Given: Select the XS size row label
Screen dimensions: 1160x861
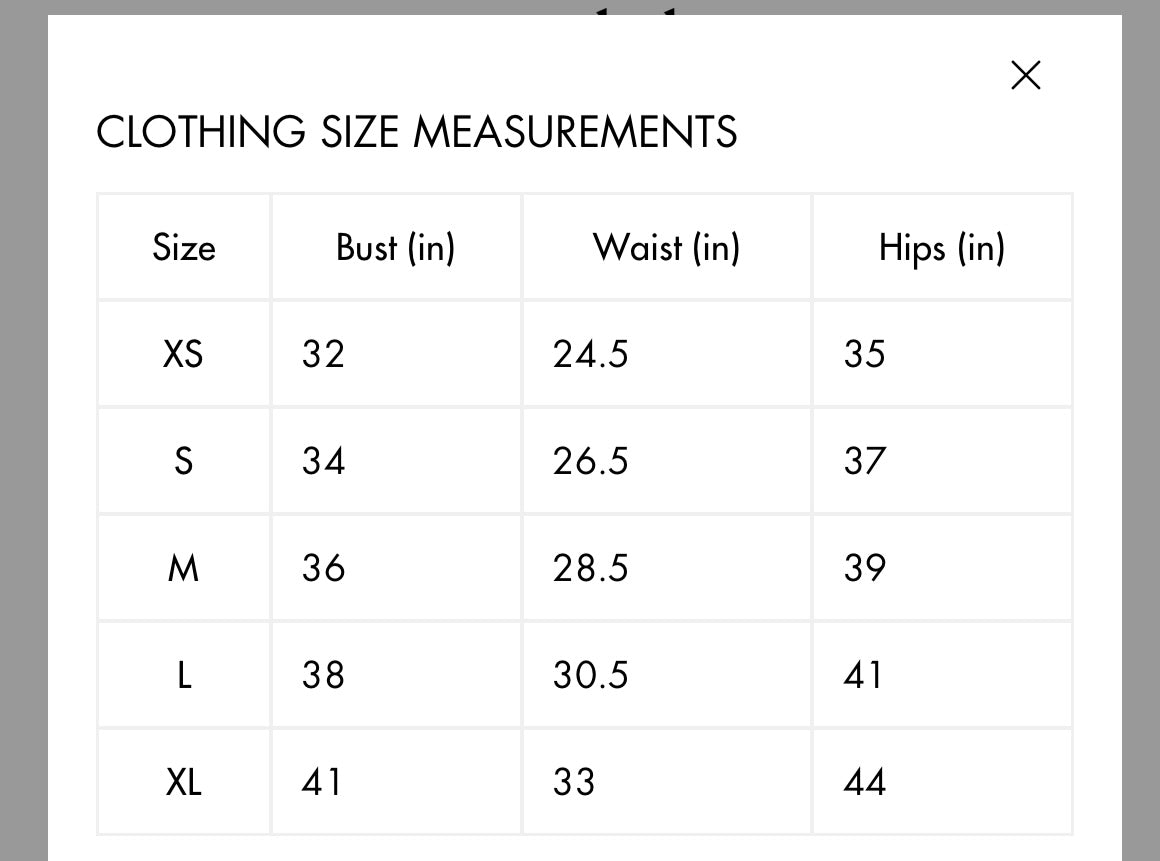Looking at the screenshot, I should pyautogui.click(x=183, y=354).
